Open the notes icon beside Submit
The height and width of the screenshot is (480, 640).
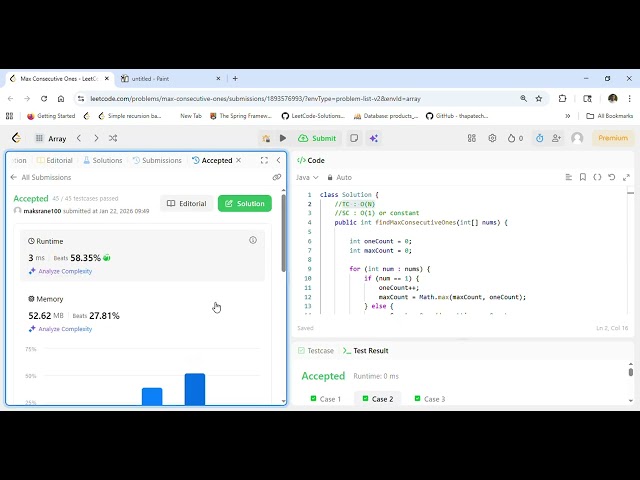[354, 138]
